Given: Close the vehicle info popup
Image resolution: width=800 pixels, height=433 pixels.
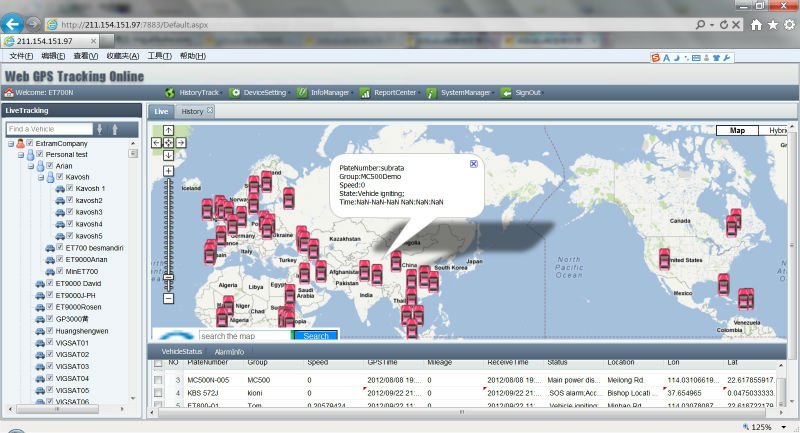Looking at the screenshot, I should click(473, 164).
